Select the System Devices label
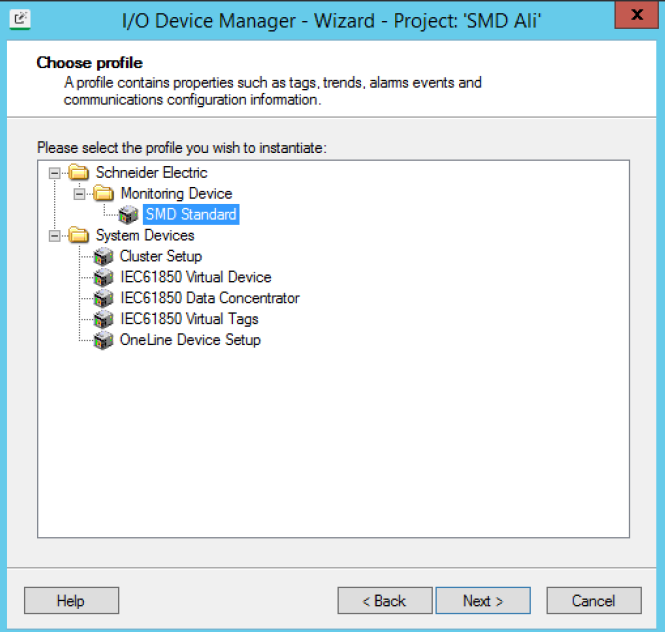Image resolution: width=665 pixels, height=632 pixels. [x=145, y=235]
